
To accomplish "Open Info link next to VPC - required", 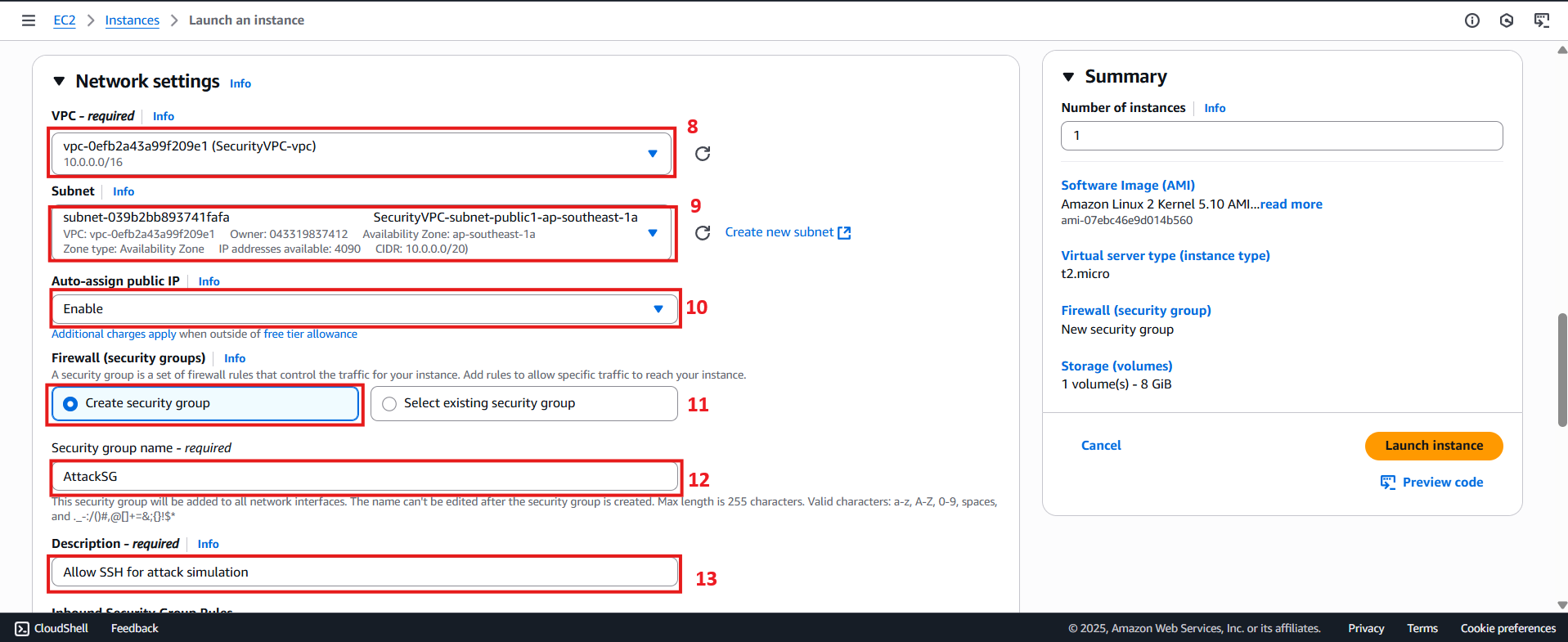I will (164, 116).
